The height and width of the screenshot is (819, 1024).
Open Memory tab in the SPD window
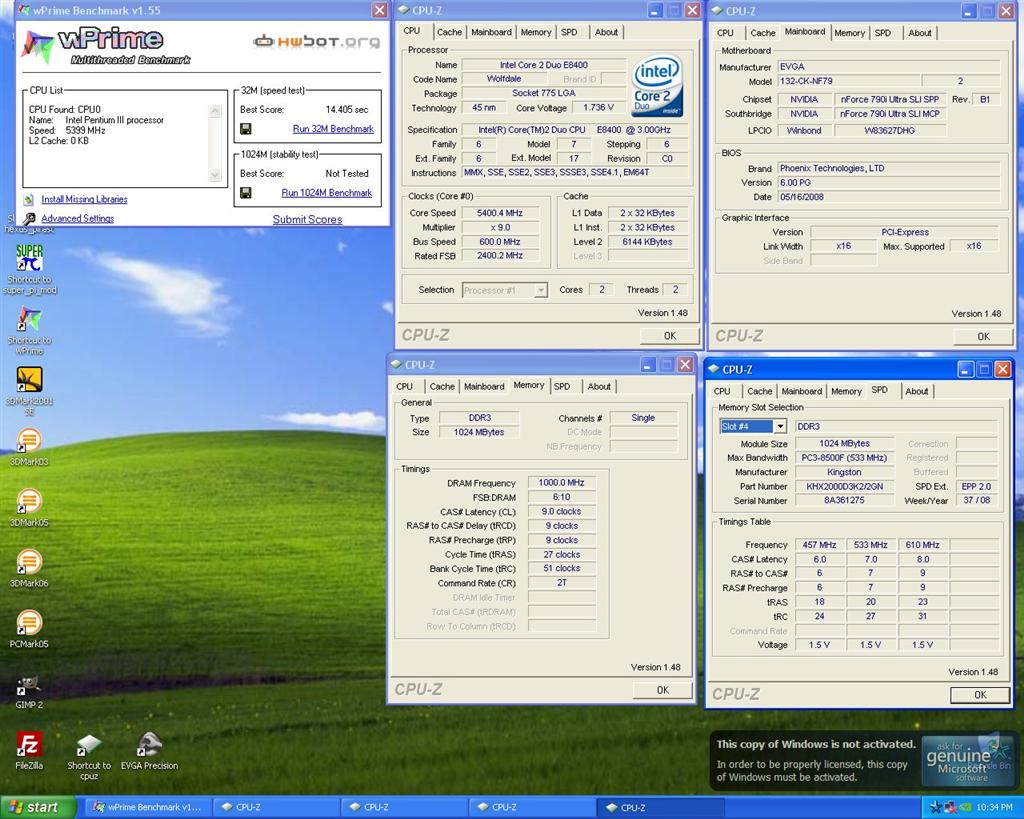[846, 391]
